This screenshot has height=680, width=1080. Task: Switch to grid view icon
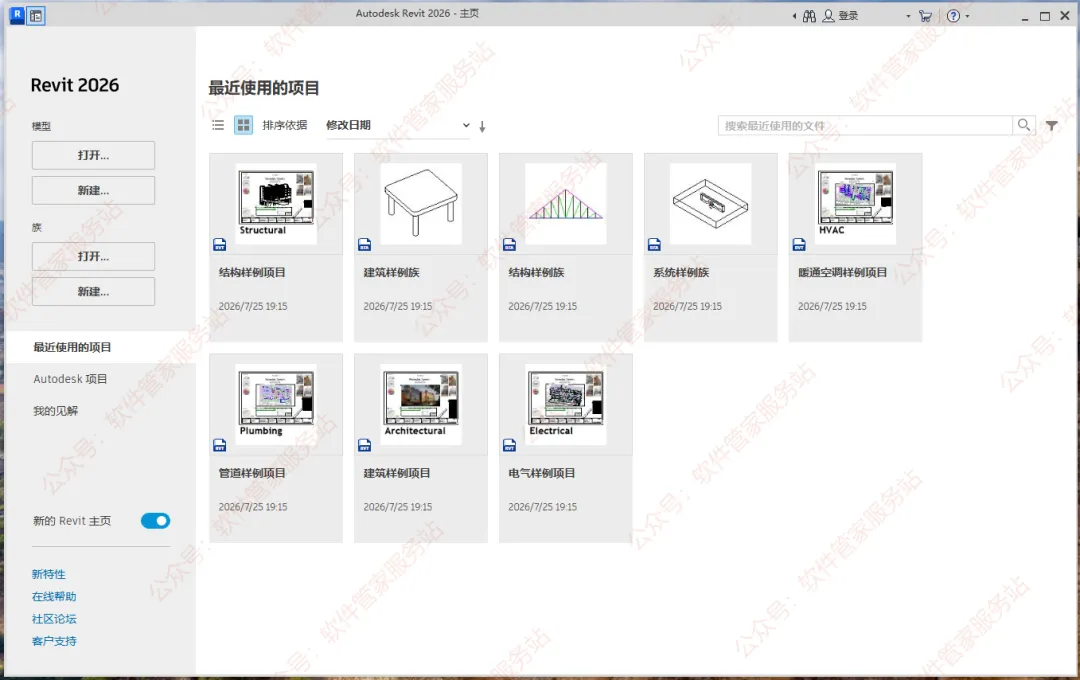tap(243, 125)
